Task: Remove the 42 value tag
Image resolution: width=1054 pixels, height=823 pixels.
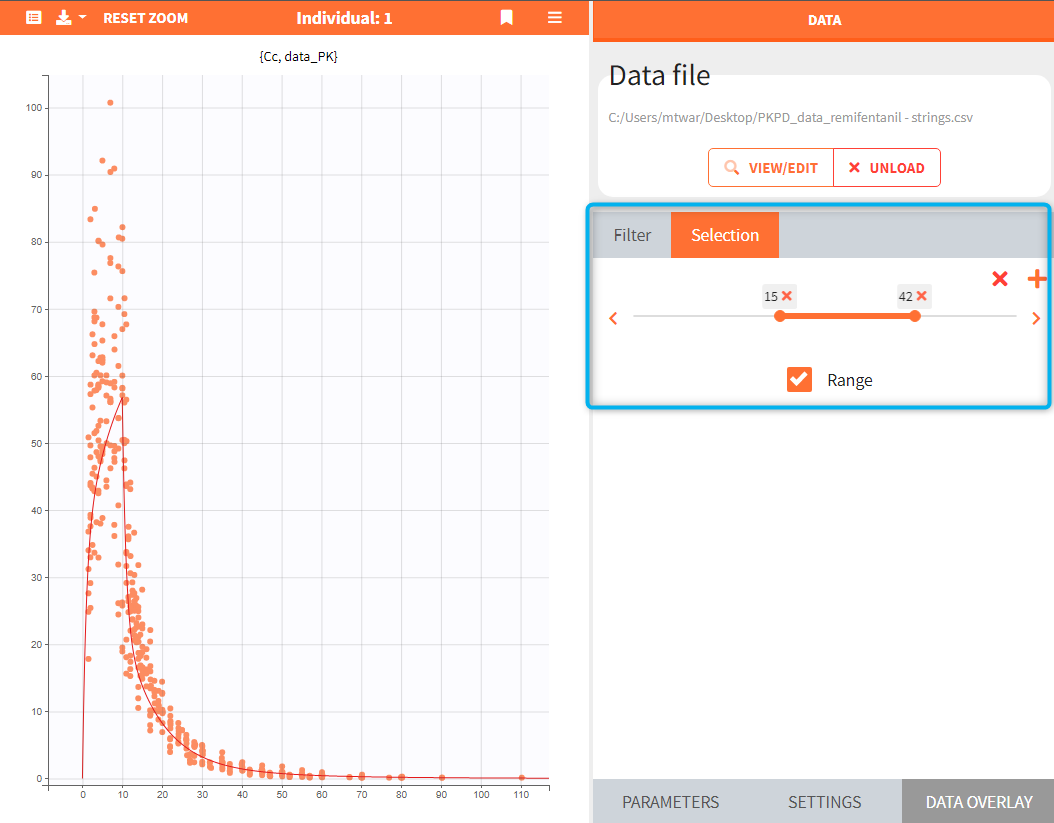Action: point(921,296)
